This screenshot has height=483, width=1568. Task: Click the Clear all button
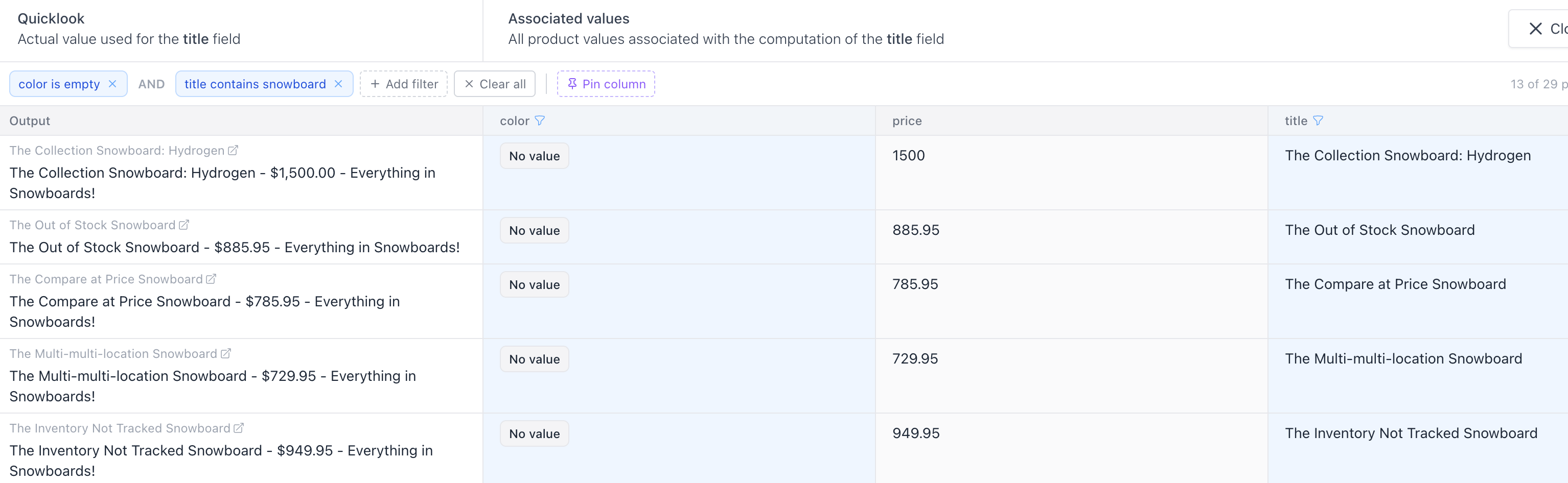[494, 84]
